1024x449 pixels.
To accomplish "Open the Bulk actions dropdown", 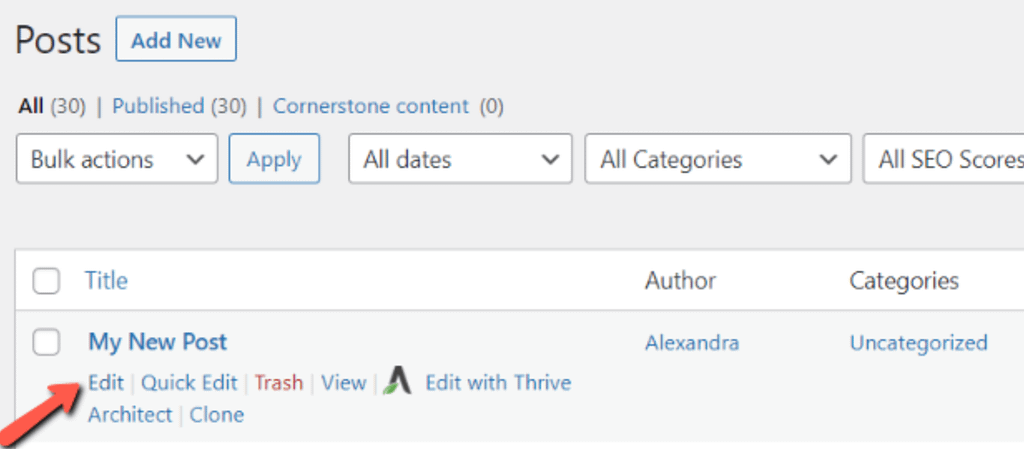I will pyautogui.click(x=117, y=159).
